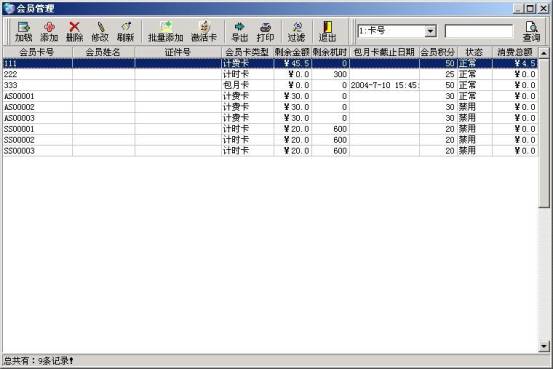The image size is (553, 369).
Task: Select member row SS00003
Action: point(270,151)
